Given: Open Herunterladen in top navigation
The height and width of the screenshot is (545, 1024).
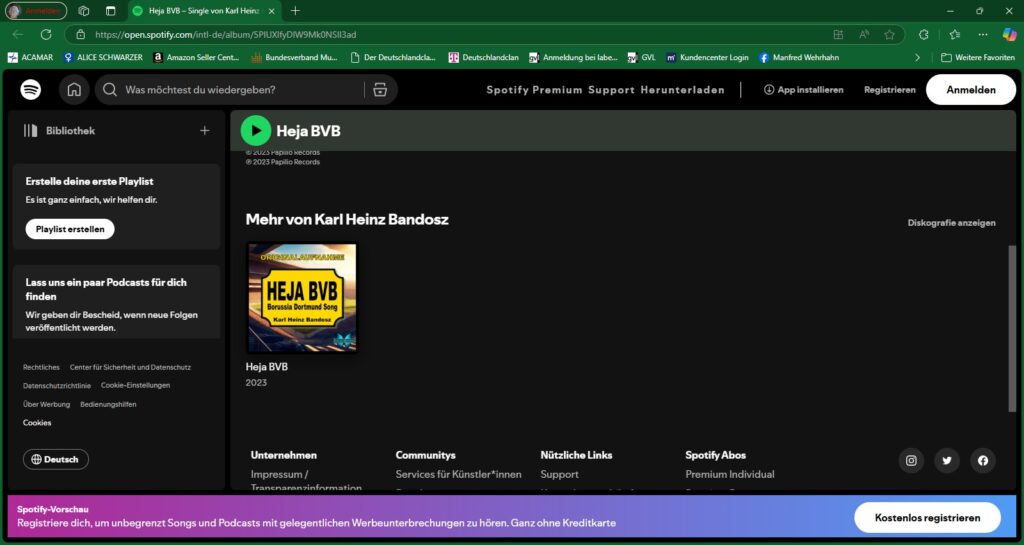Looking at the screenshot, I should pyautogui.click(x=682, y=90).
